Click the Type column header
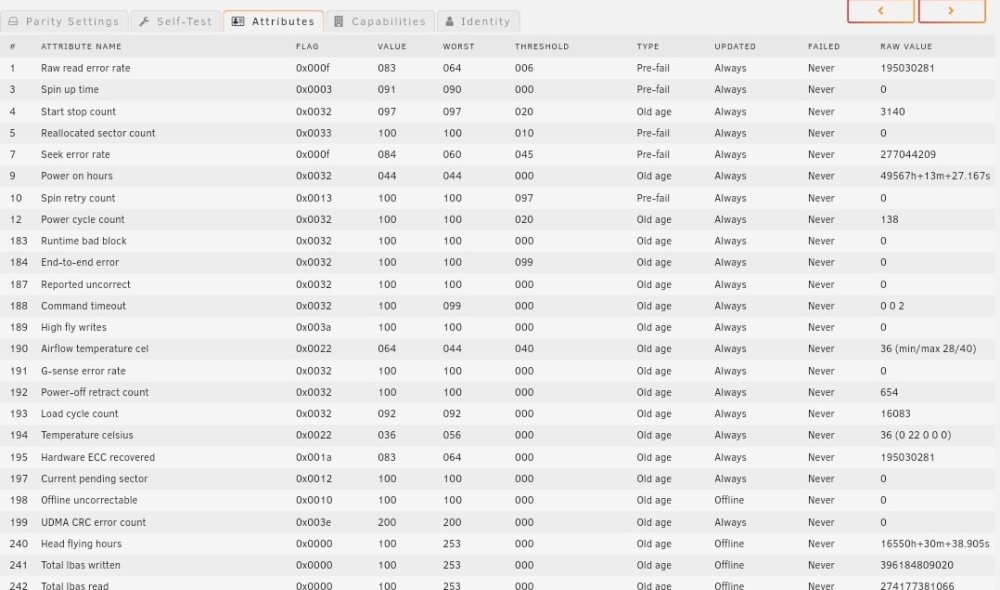 [x=647, y=47]
